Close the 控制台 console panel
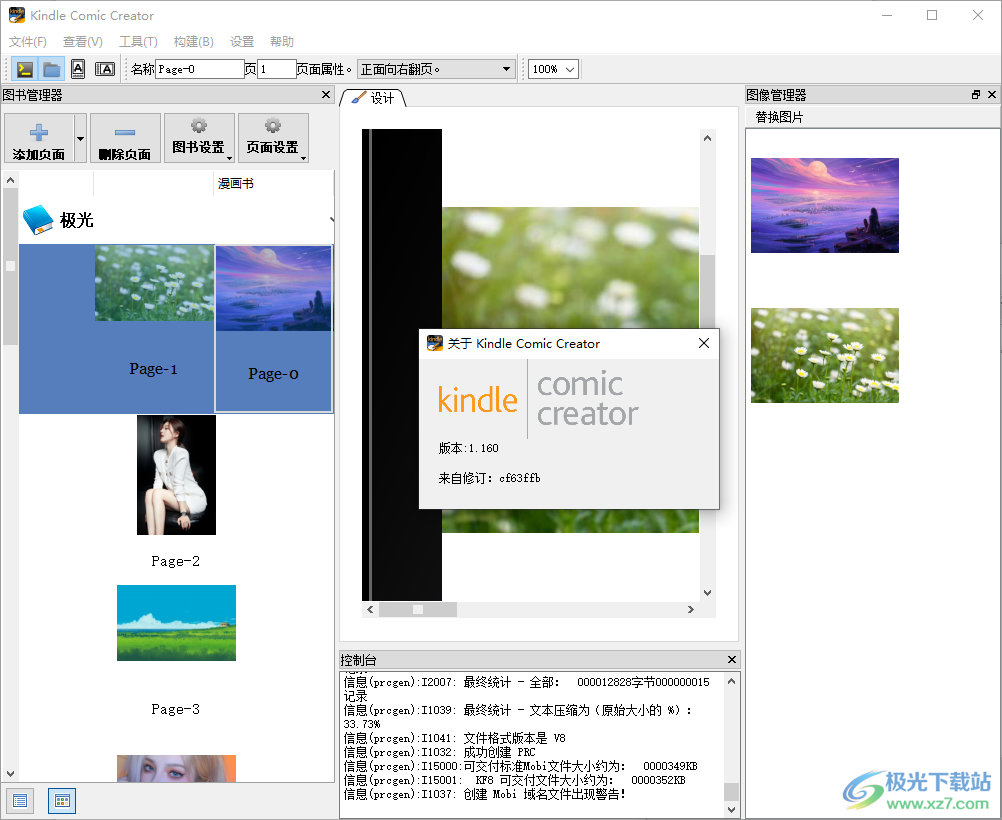This screenshot has width=1002, height=820. 731,659
